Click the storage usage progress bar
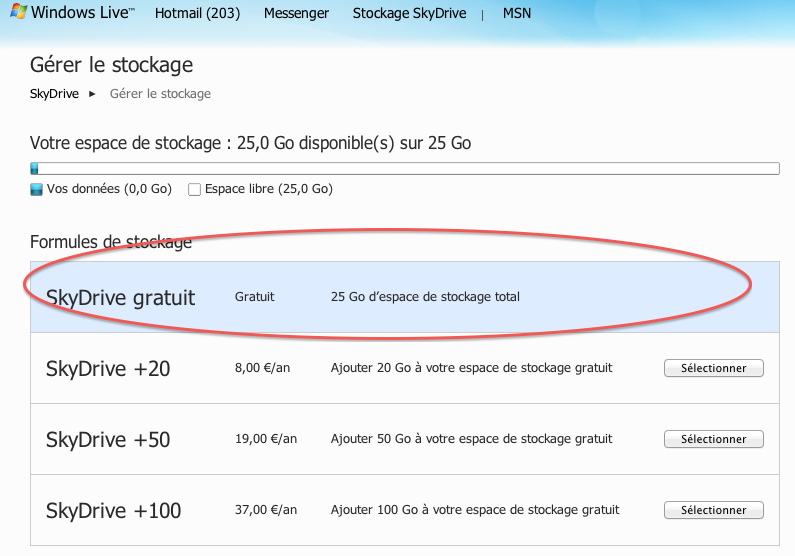 coord(405,168)
